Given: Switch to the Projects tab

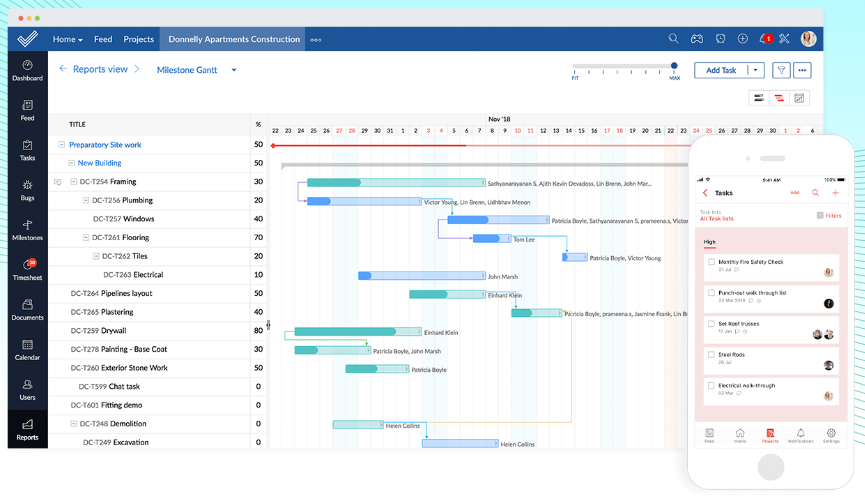Looking at the screenshot, I should (x=138, y=39).
